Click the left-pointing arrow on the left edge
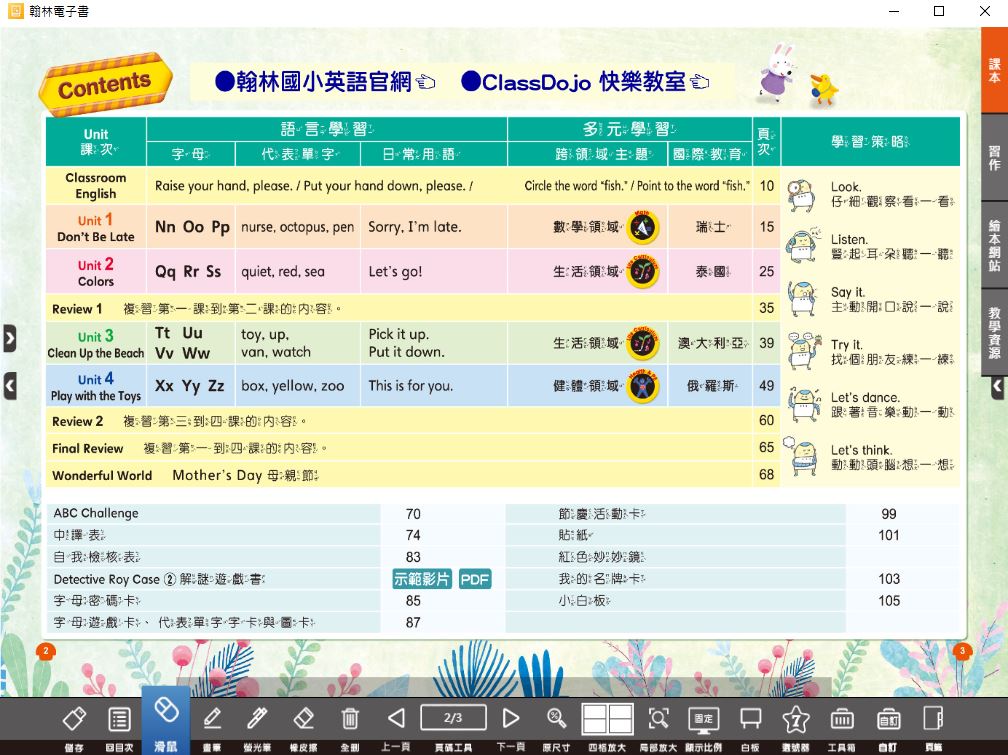 pyautogui.click(x=9, y=385)
